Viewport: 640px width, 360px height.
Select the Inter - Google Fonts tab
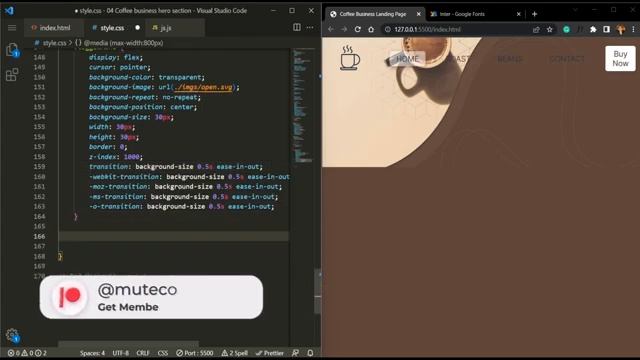[x=462, y=14]
